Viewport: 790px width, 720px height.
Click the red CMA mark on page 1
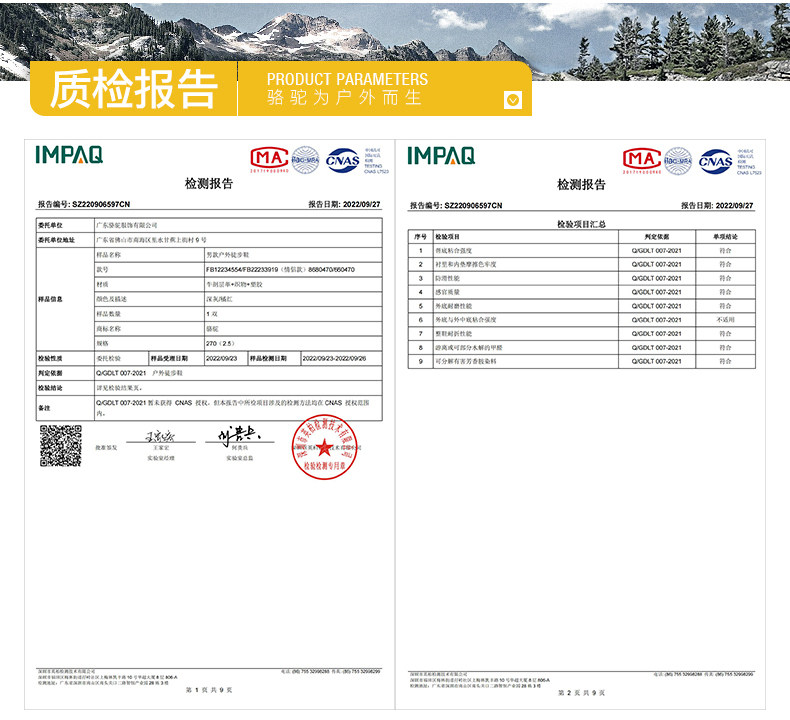[x=270, y=160]
